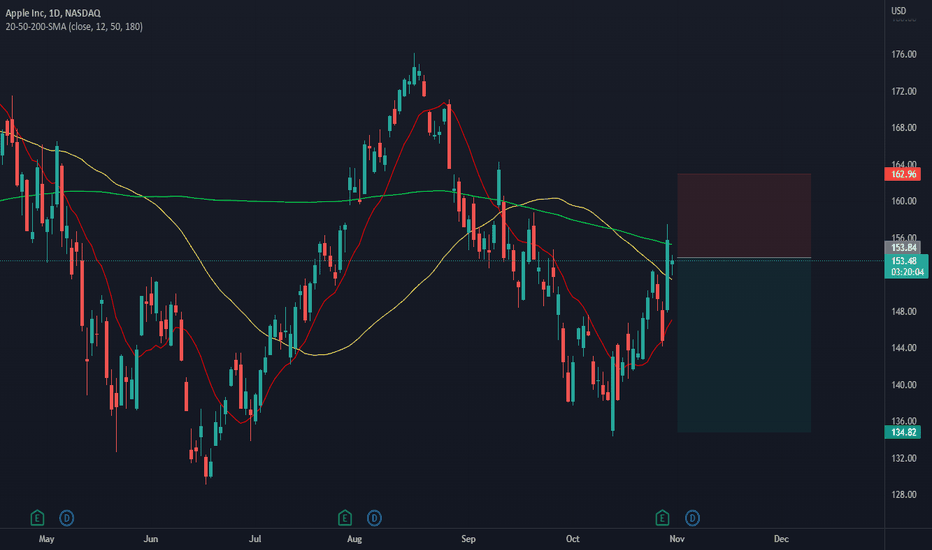This screenshot has width=932, height=550.
Task: Click the November dividend D marker
Action: [692, 518]
